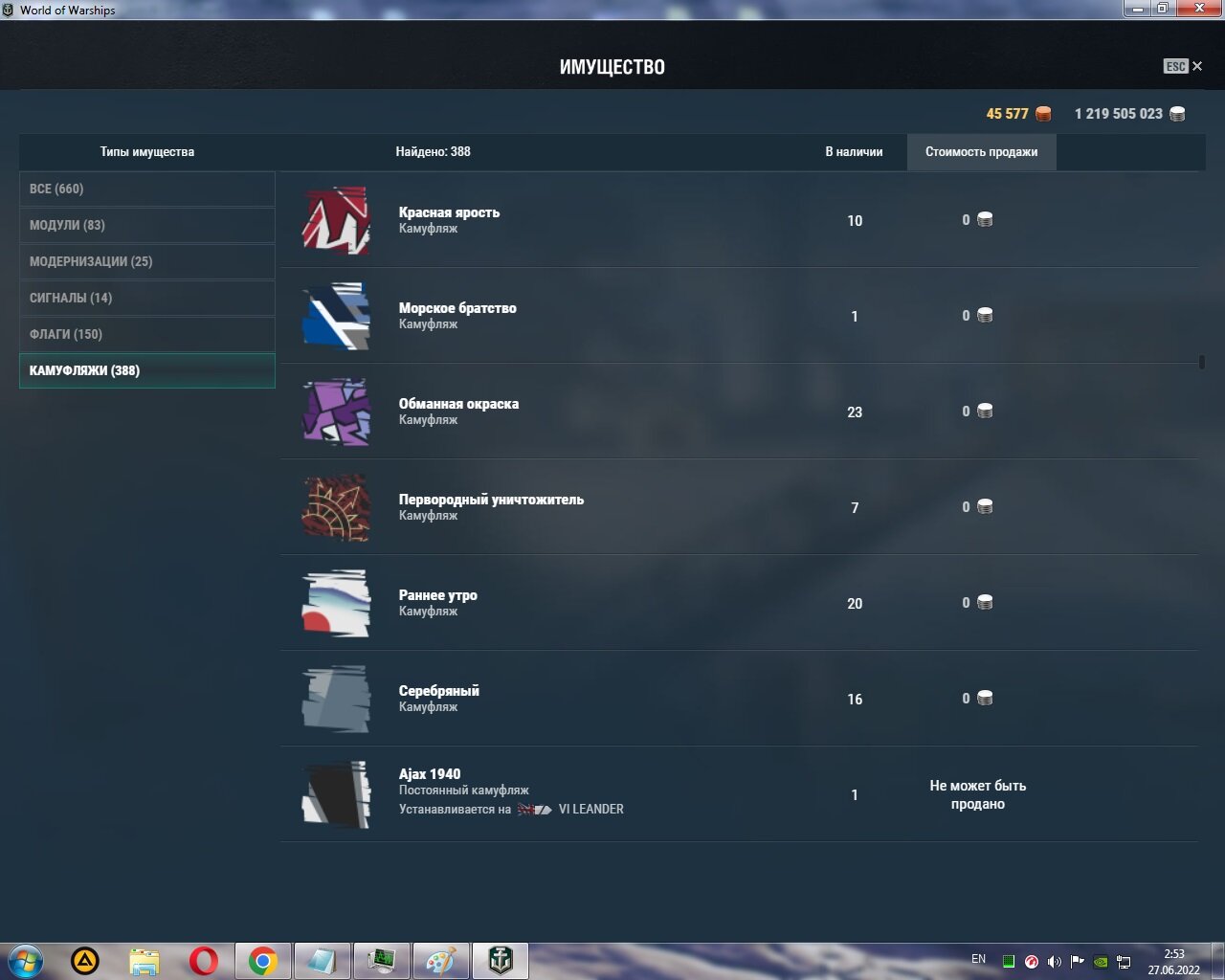Open the Opera browser taskbar icon

point(204,961)
